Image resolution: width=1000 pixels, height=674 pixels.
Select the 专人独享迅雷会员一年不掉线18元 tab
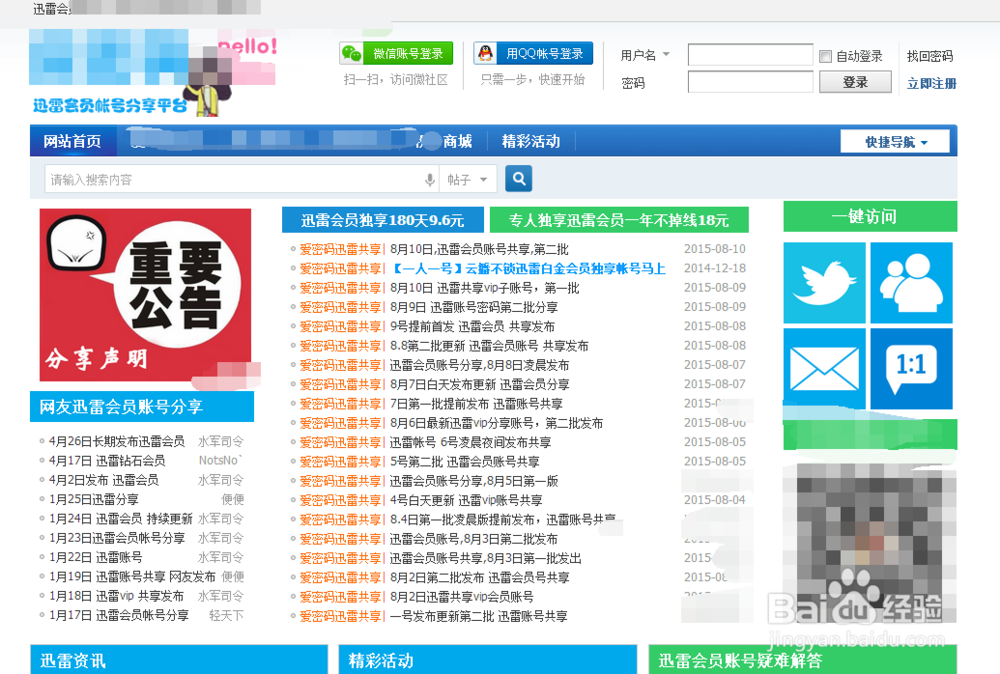[x=619, y=220]
